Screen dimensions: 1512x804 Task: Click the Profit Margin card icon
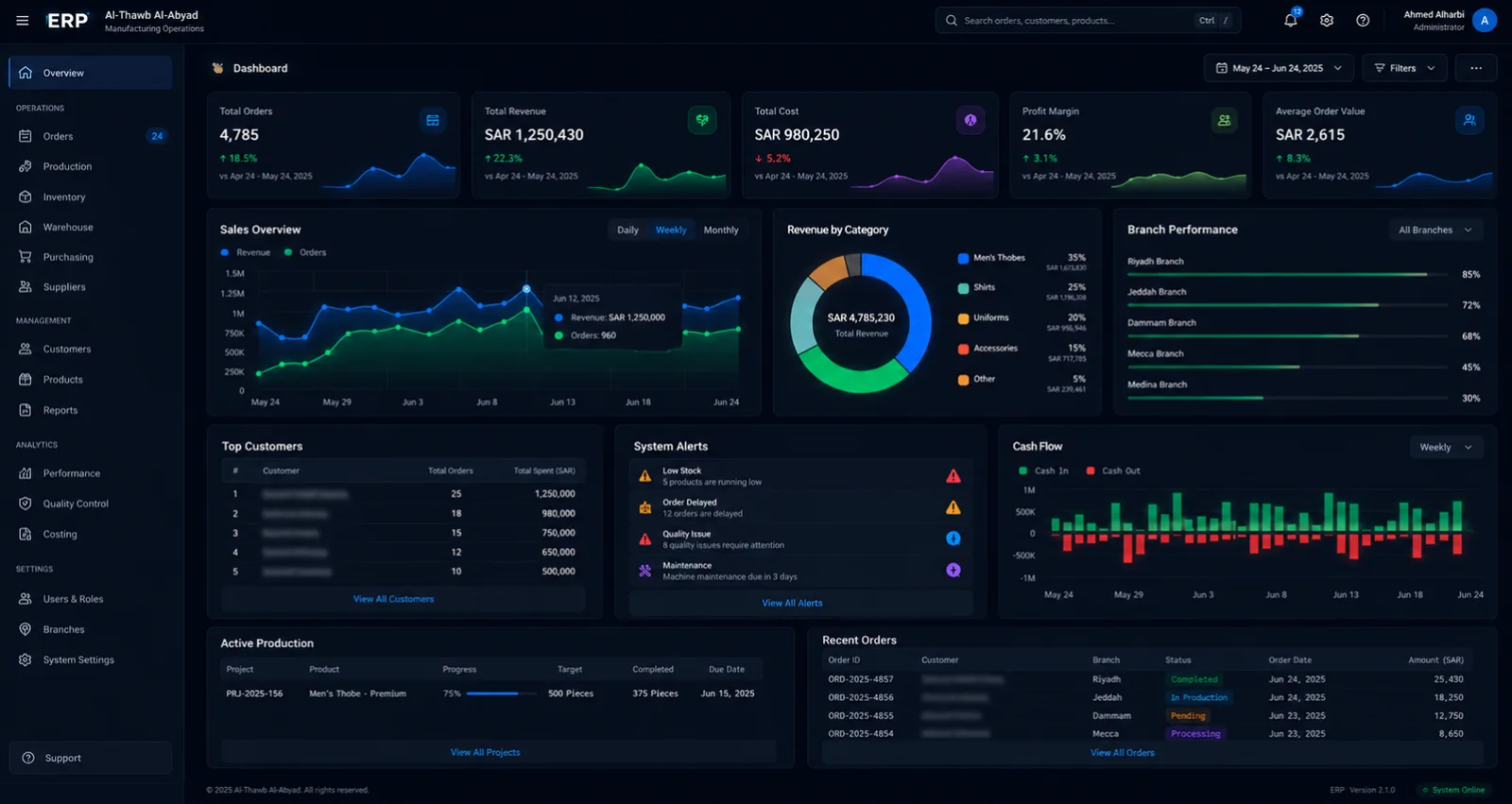pyautogui.click(x=1224, y=120)
